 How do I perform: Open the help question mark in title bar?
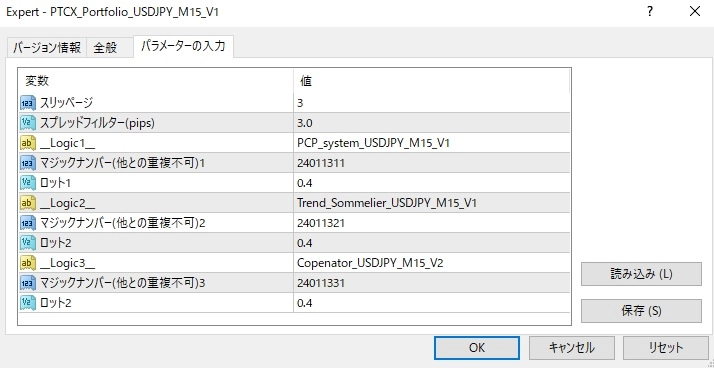(x=650, y=12)
